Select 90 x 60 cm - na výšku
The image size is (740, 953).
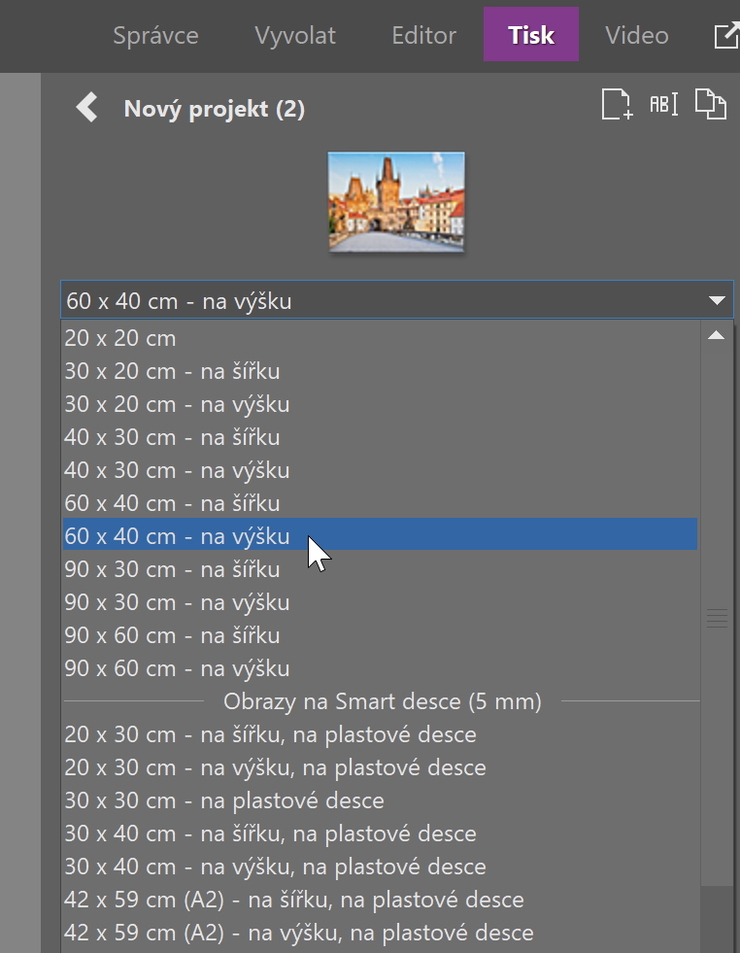coord(380,668)
